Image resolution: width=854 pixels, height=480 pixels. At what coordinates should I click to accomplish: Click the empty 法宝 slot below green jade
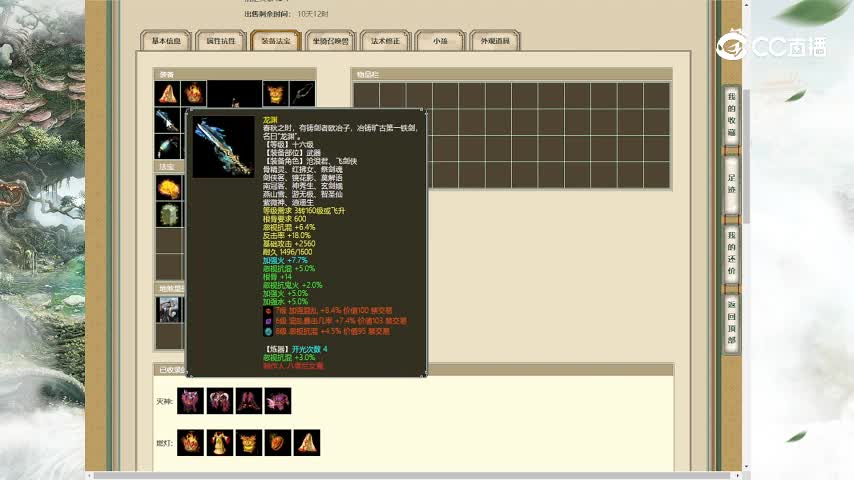169,240
